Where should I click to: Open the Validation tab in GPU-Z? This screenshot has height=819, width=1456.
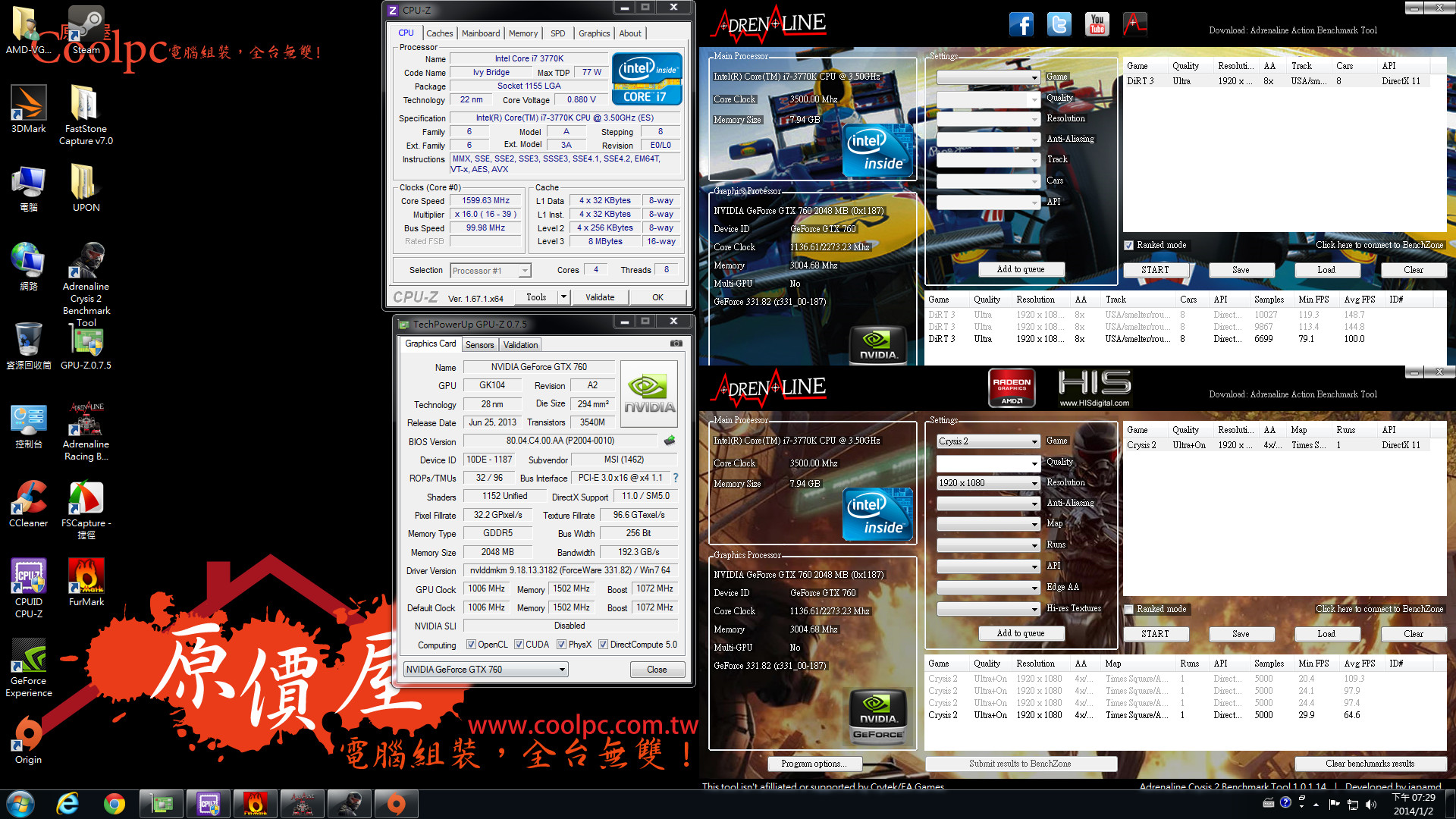click(x=520, y=345)
